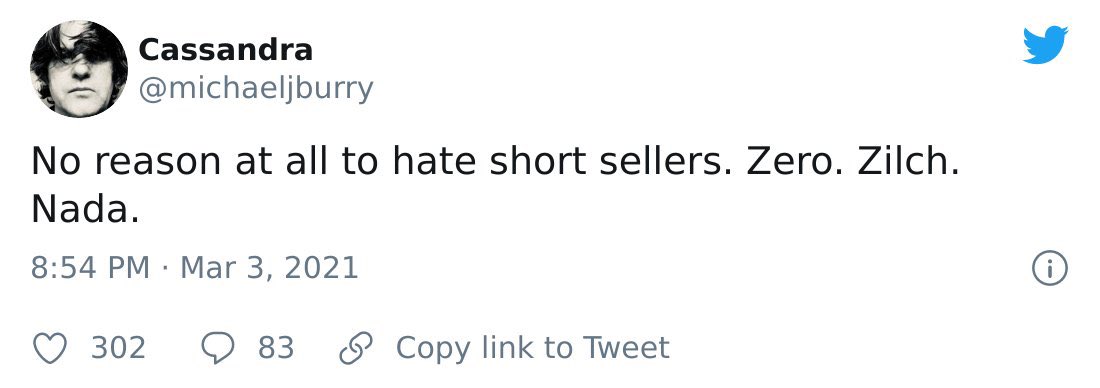Open the @michaeljburry handle

255,90
